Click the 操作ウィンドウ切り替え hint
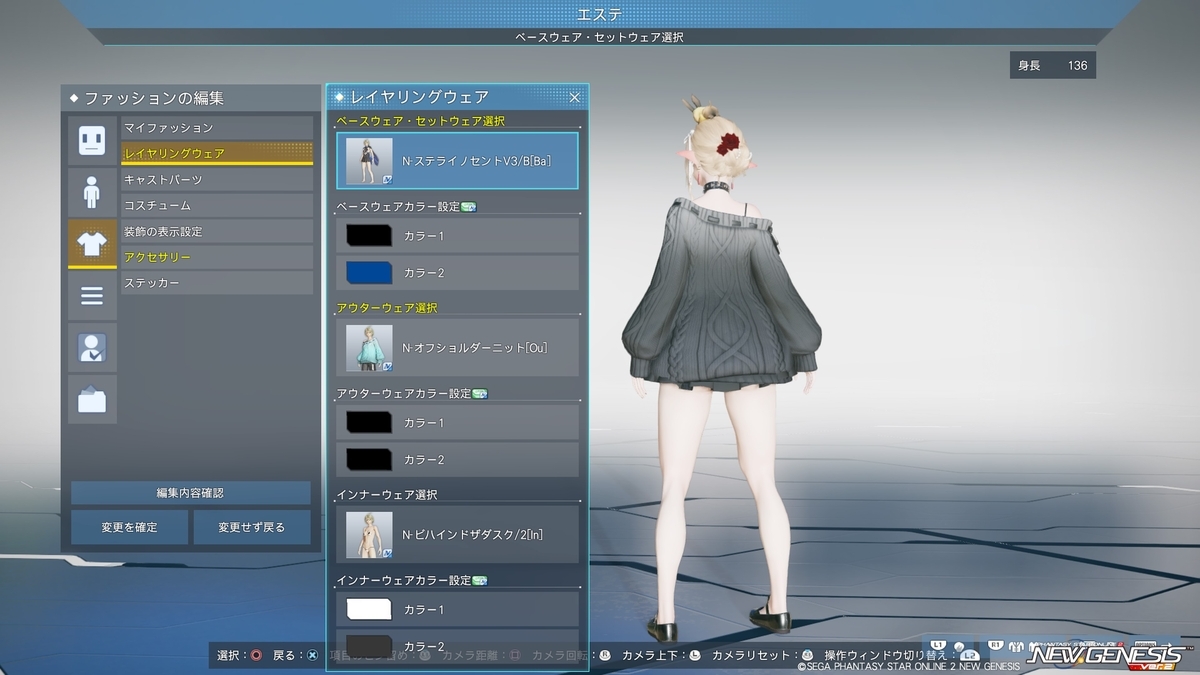This screenshot has width=1200, height=675. click(900, 656)
